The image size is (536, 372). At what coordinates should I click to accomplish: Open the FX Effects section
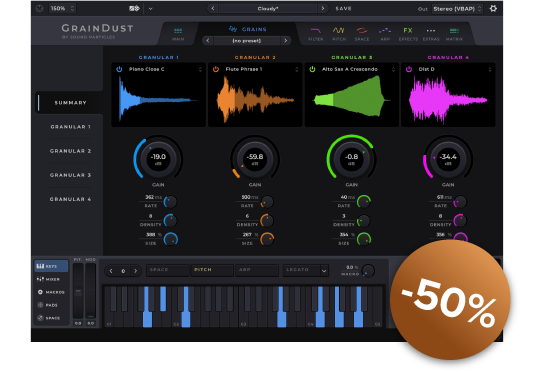(408, 34)
